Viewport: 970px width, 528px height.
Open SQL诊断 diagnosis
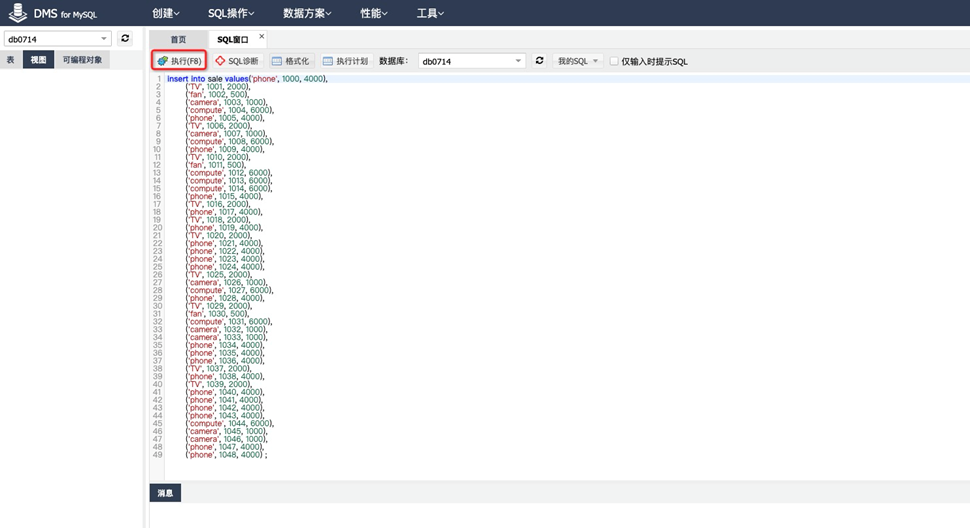tap(237, 61)
